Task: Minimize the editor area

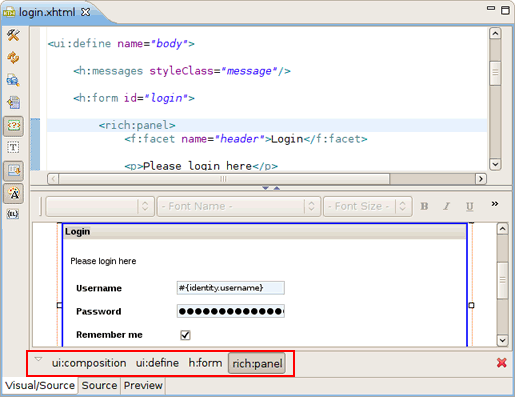Action: pyautogui.click(x=491, y=8)
